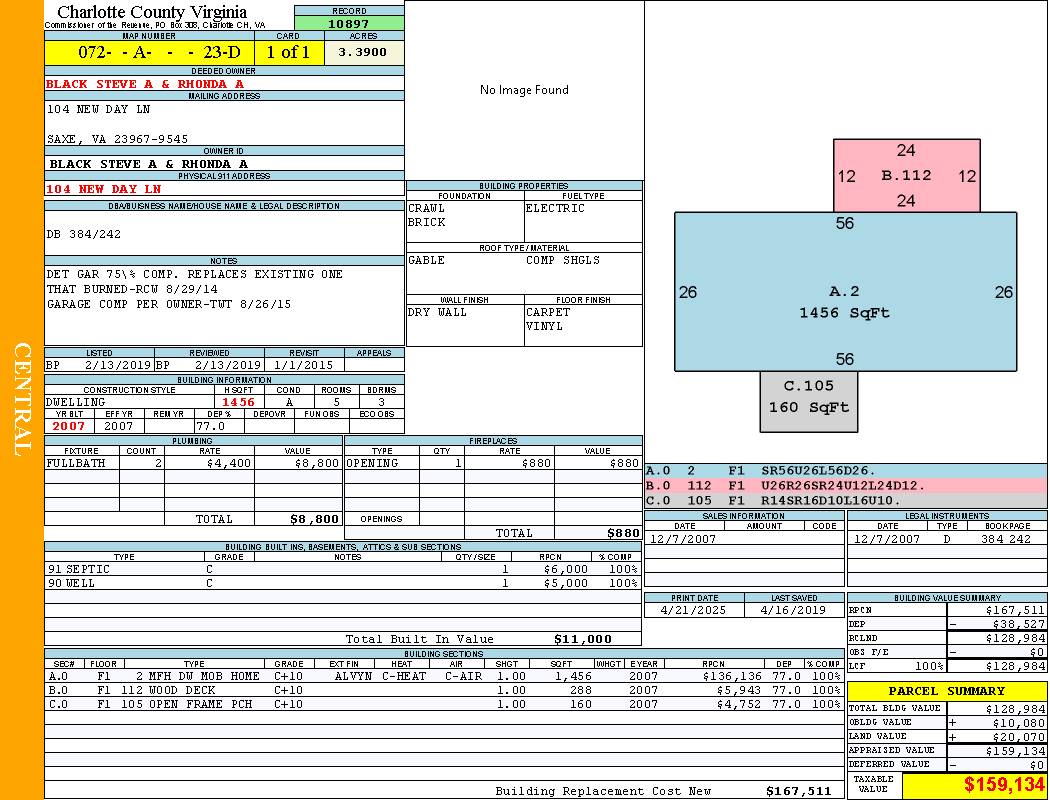Click the red physical 911 address 104 NEW DAY LN
This screenshot has width=1050, height=800.
(x=103, y=189)
